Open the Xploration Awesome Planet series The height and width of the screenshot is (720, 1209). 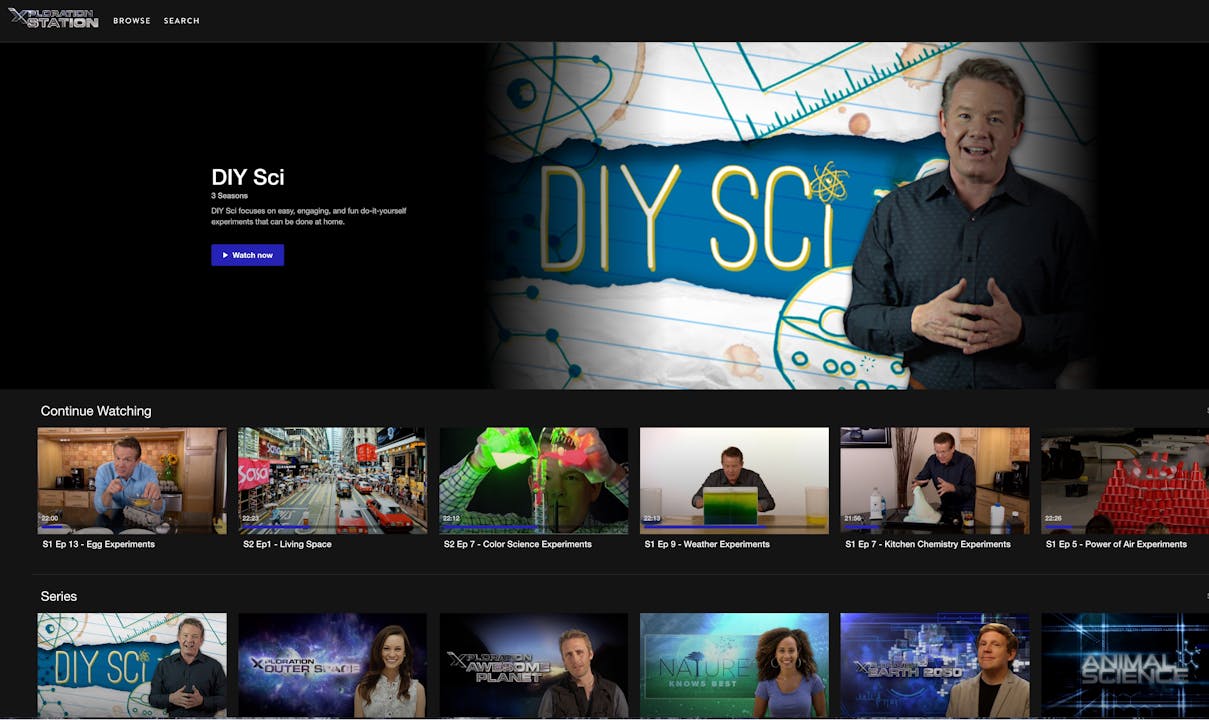point(533,664)
